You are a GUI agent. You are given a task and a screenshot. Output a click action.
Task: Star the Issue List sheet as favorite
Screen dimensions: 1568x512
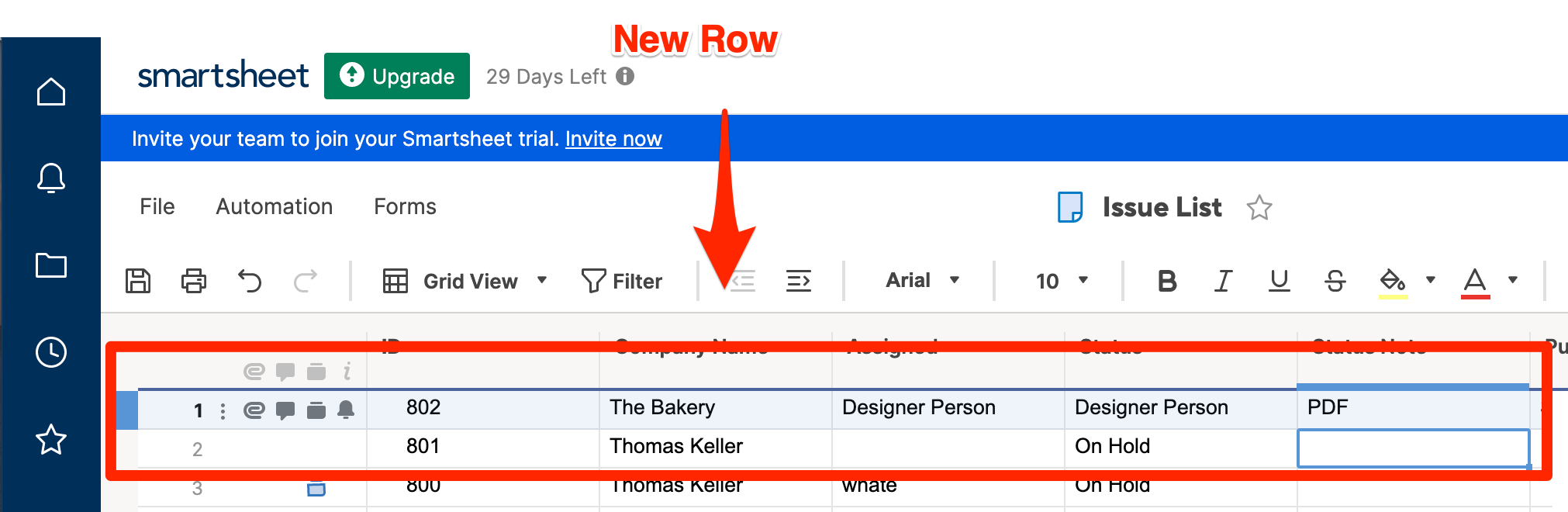(1259, 208)
